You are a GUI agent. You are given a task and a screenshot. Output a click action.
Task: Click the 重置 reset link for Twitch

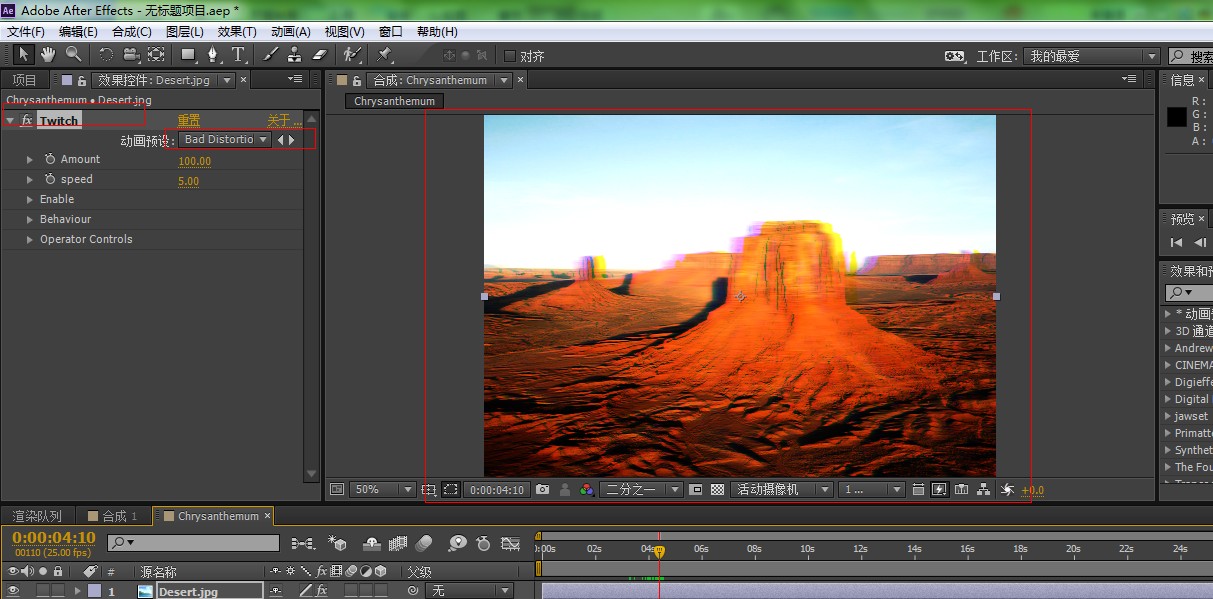coord(188,121)
